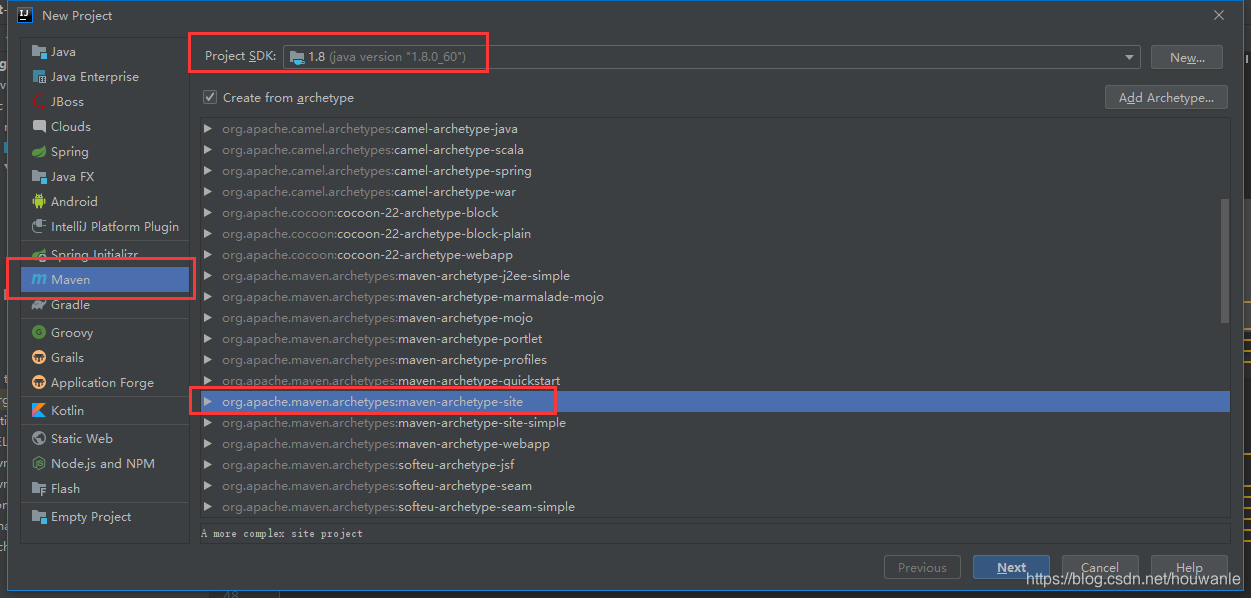This screenshot has height=598, width=1251.
Task: Select maven-archetype-quickstart archetype
Action: tap(714, 380)
